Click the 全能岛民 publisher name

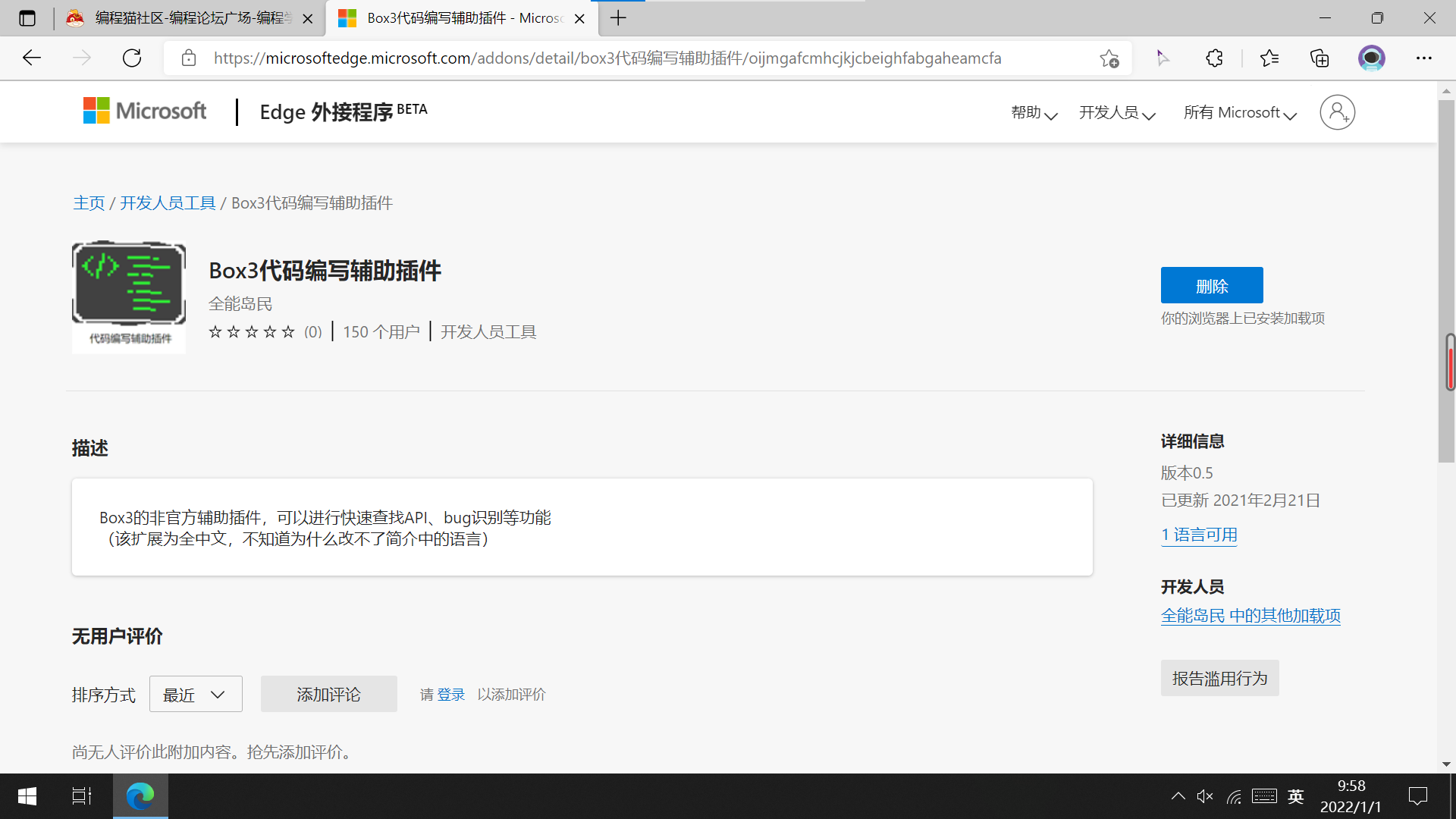[240, 304]
